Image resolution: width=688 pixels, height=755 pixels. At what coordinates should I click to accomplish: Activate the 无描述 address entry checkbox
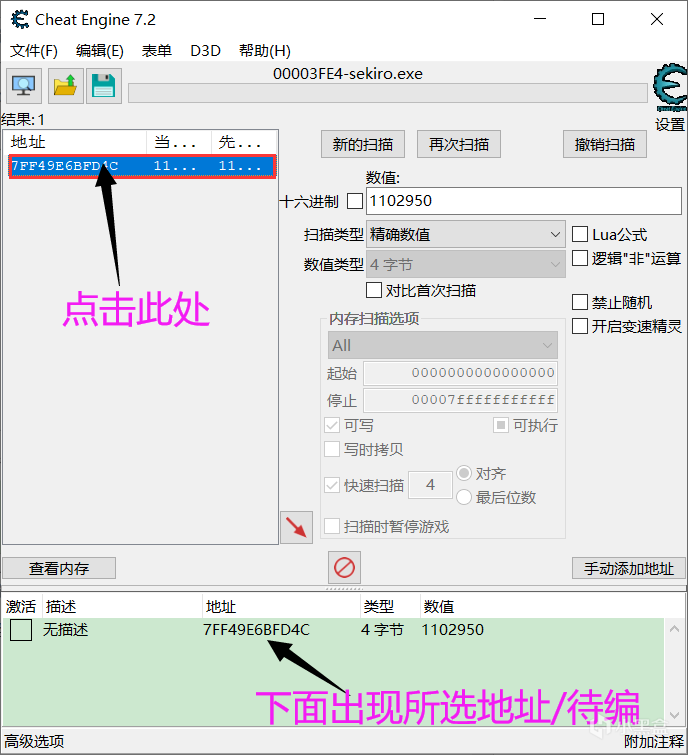(21, 630)
